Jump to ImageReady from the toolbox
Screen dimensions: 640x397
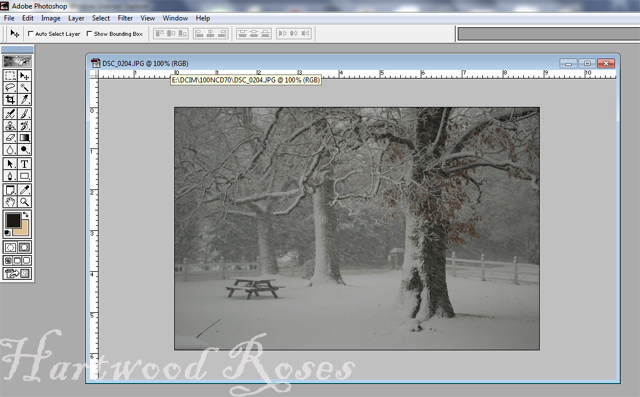point(17,273)
